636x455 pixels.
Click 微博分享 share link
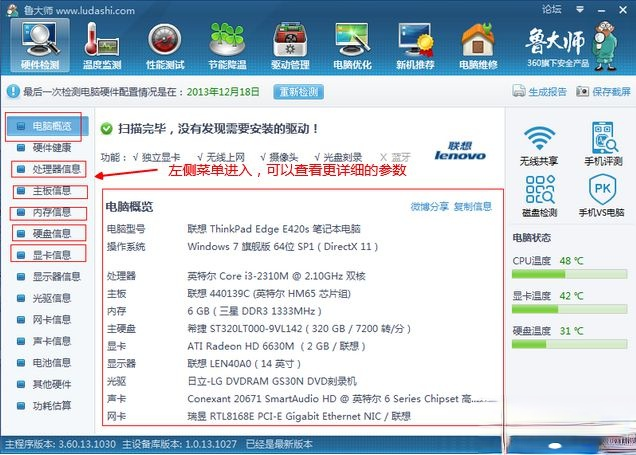click(429, 206)
